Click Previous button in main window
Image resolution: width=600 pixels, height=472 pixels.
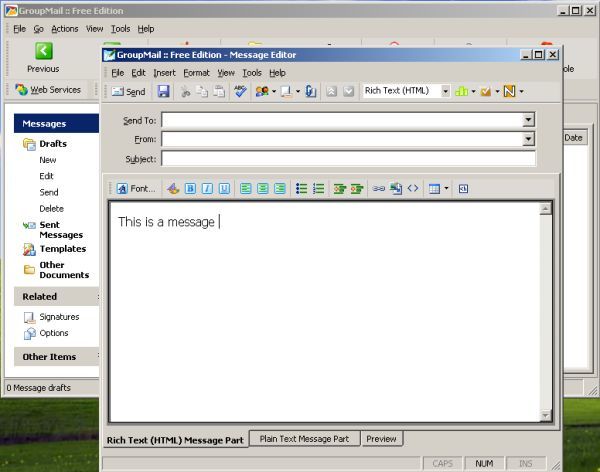43,57
